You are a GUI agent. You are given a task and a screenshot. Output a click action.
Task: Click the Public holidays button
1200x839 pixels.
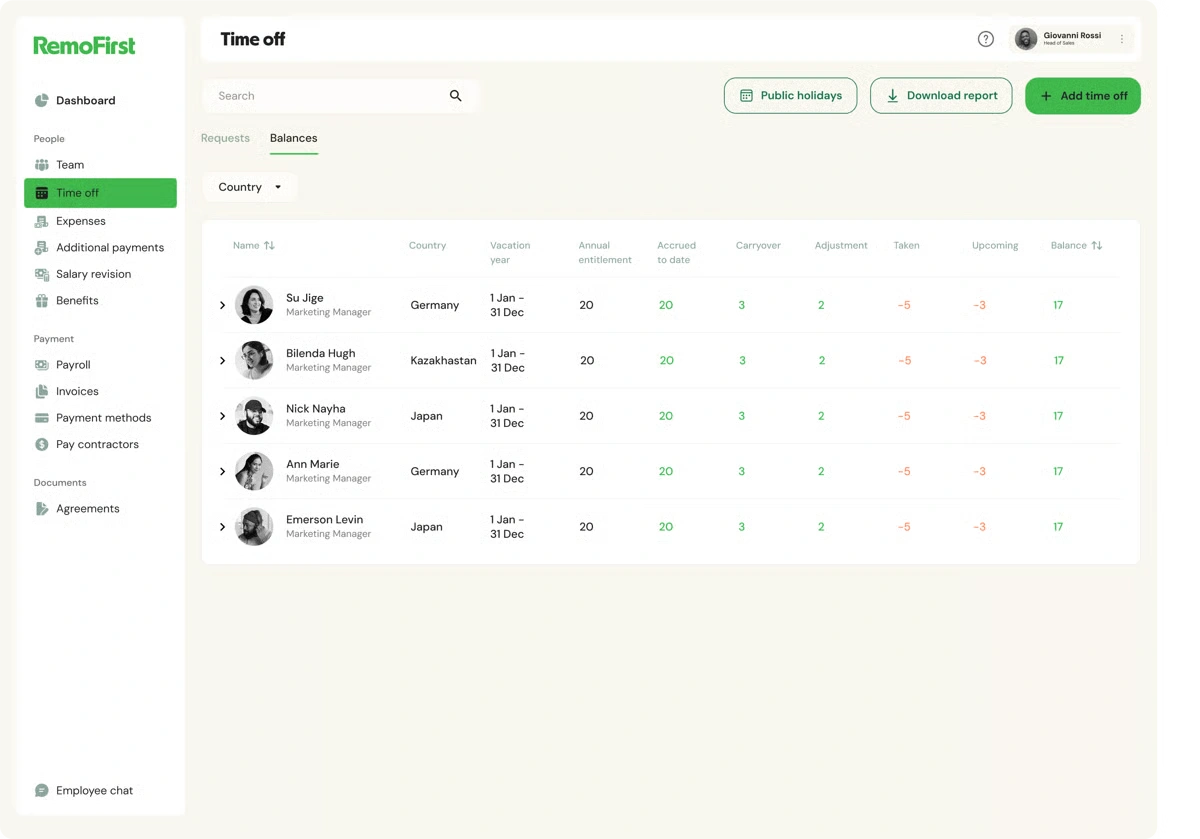pos(790,96)
